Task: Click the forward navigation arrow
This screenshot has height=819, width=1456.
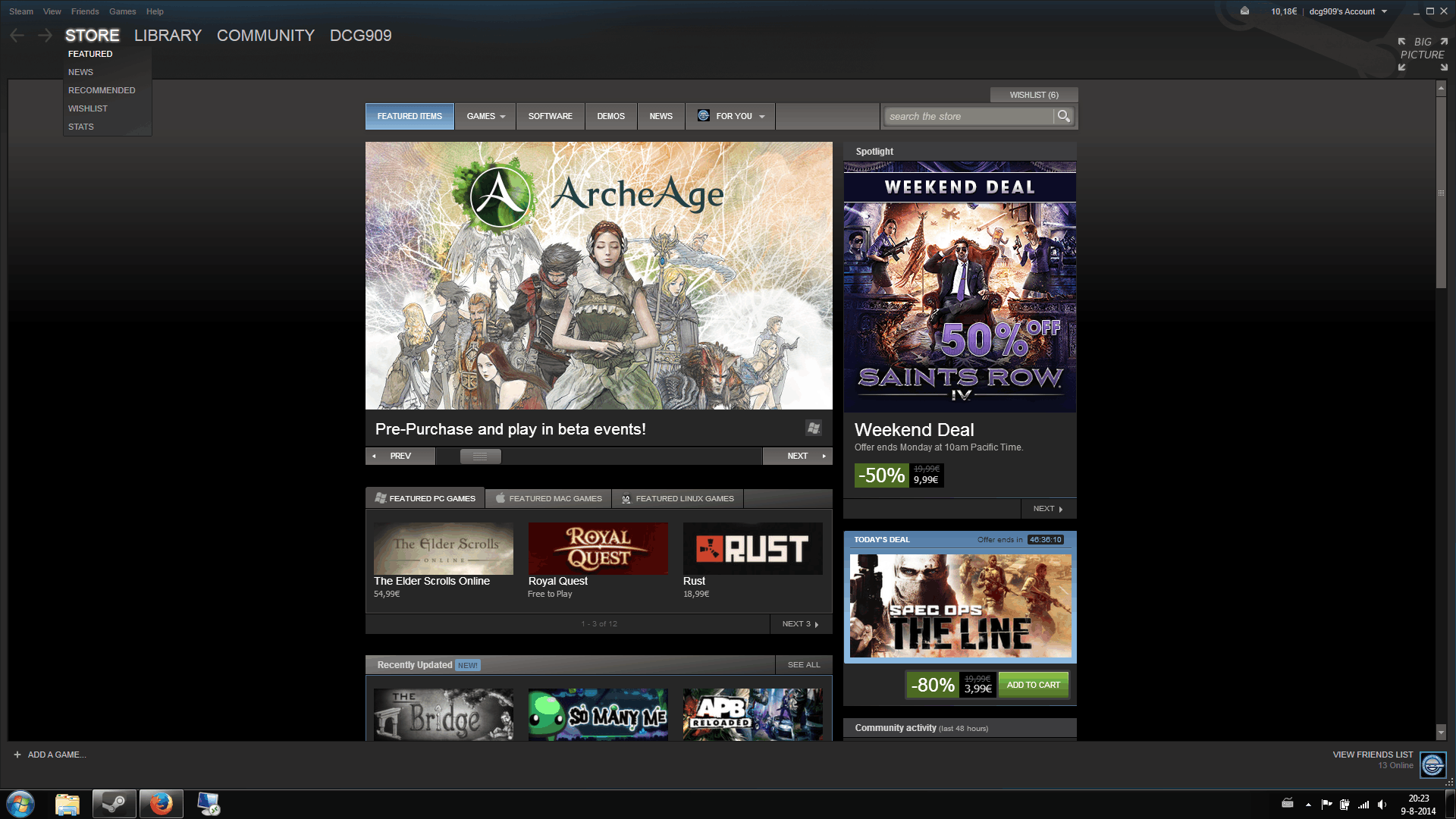Action: click(x=45, y=36)
